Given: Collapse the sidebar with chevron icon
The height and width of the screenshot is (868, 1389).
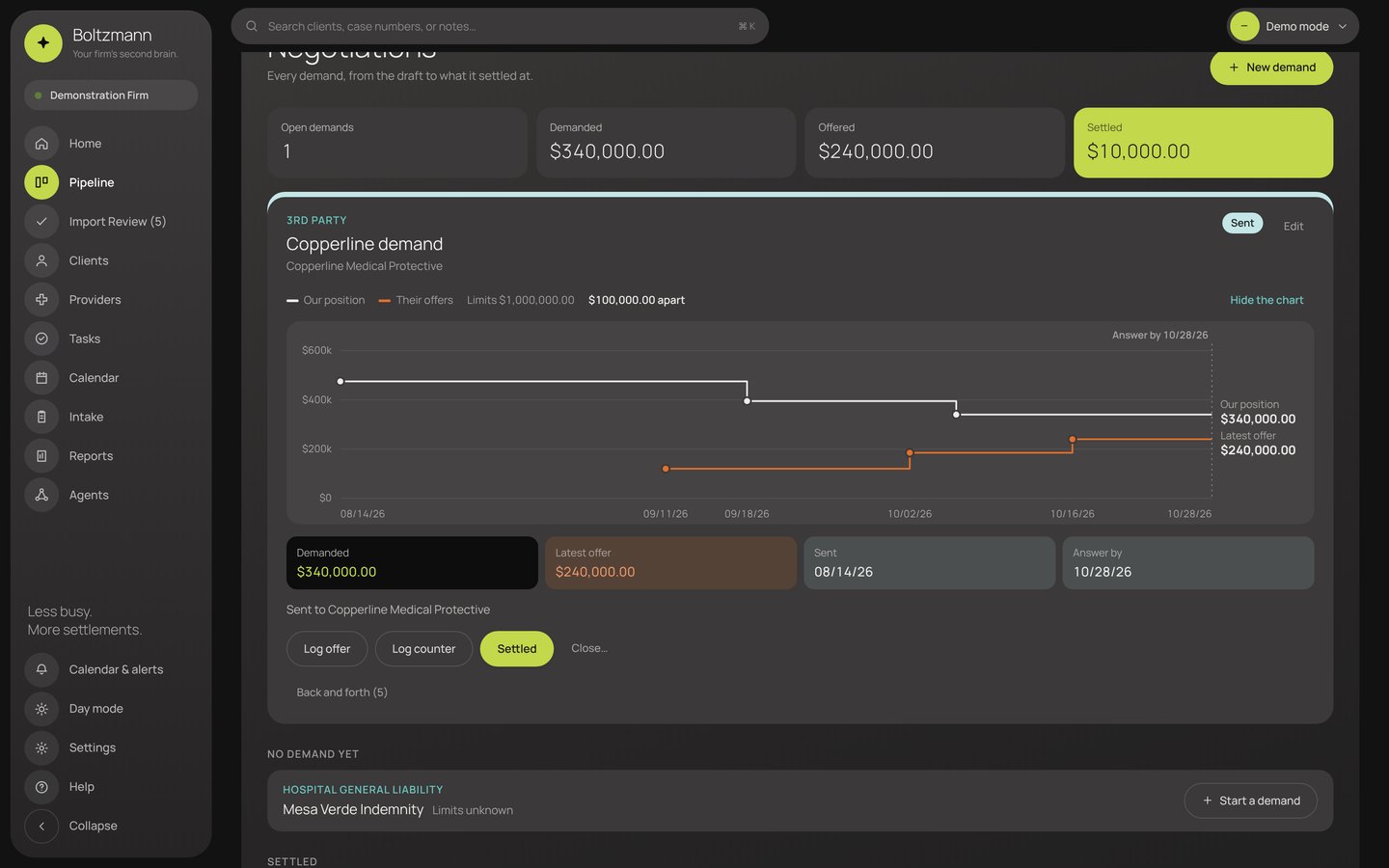Looking at the screenshot, I should [41, 826].
